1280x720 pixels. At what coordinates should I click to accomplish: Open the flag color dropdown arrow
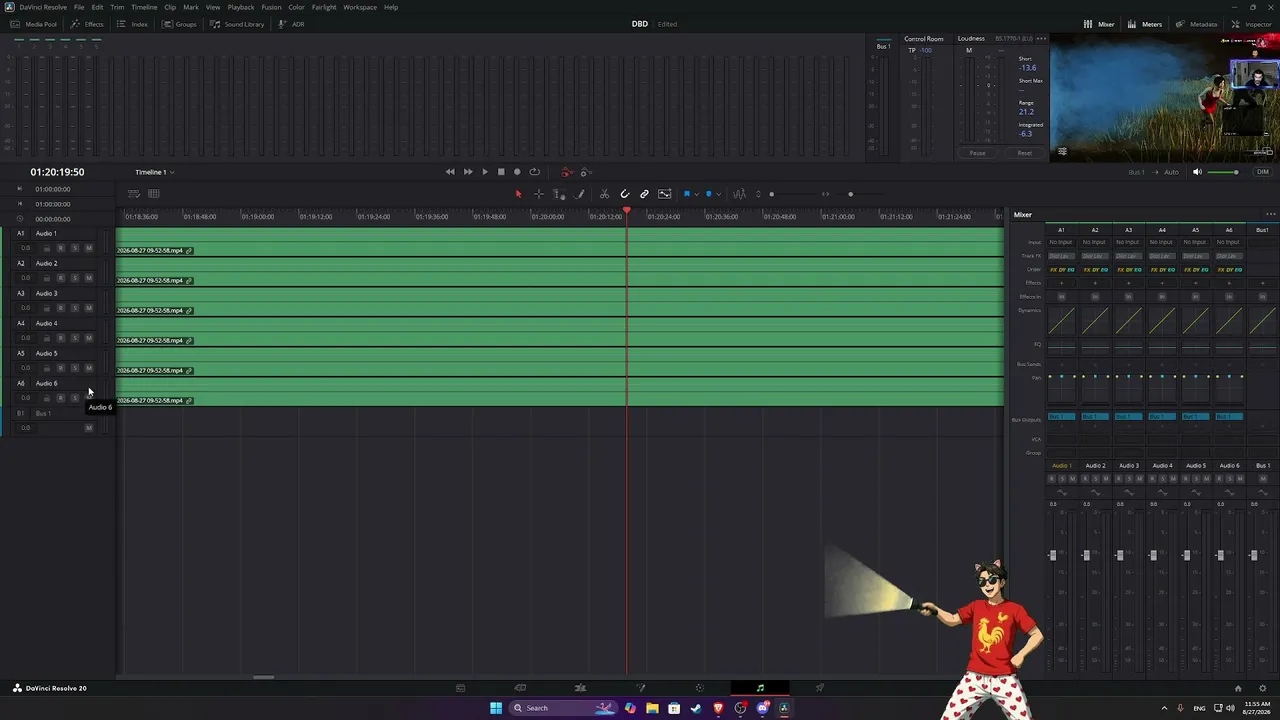coord(696,194)
